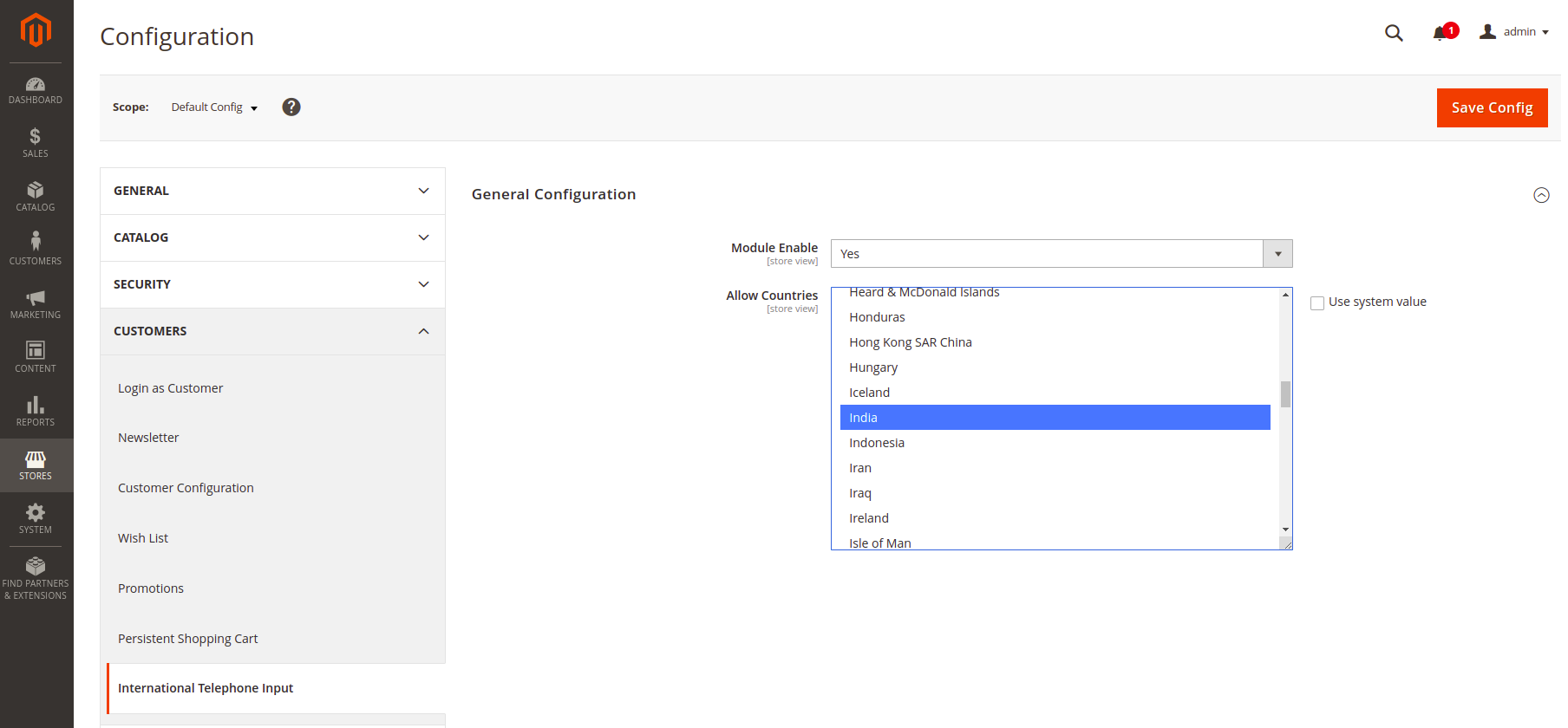The width and height of the screenshot is (1568, 728).
Task: Click the scope help question mark icon
Action: point(291,107)
